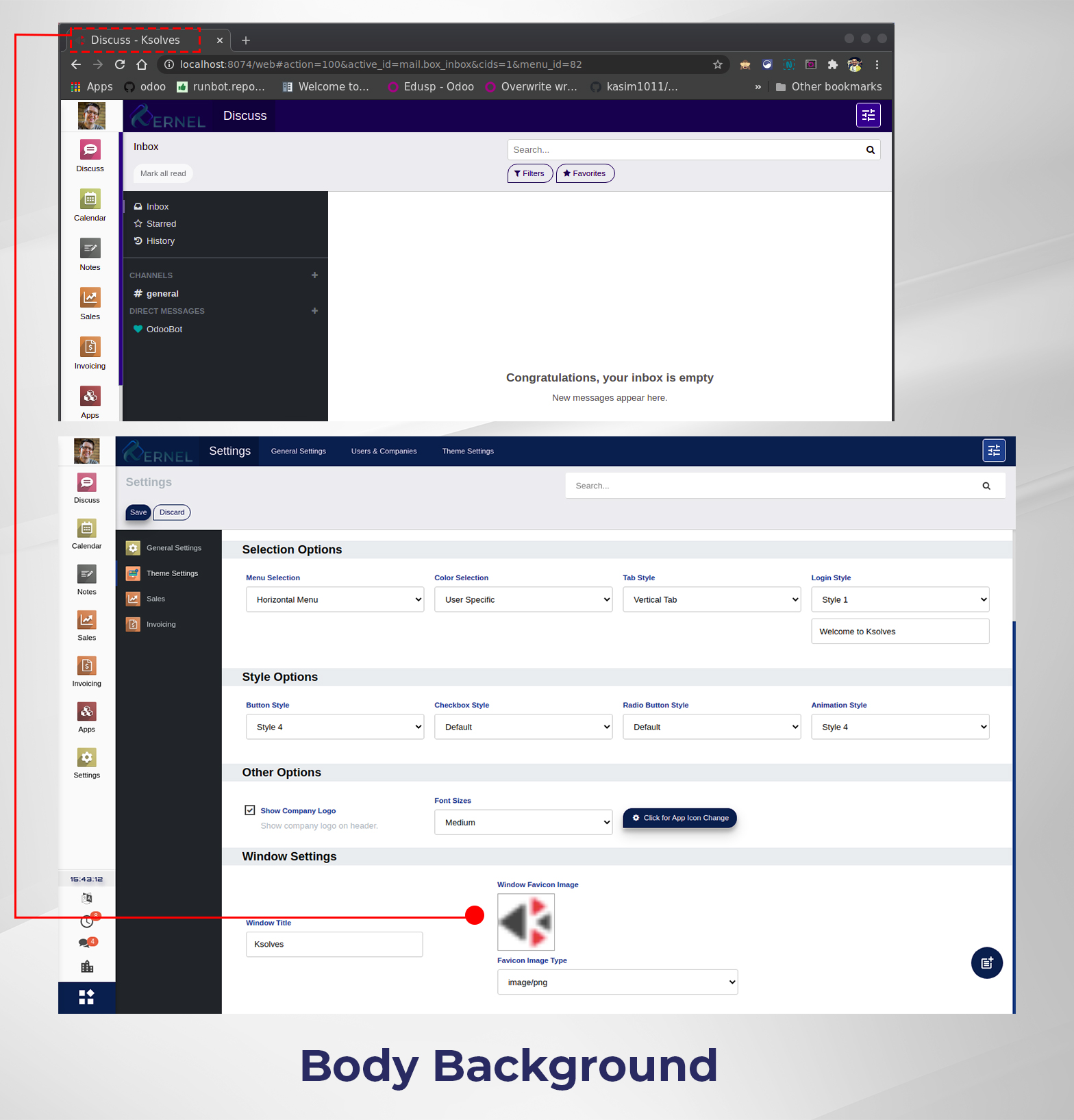Viewport: 1074px width, 1120px height.
Task: Click the add channel plus icon
Action: click(314, 275)
